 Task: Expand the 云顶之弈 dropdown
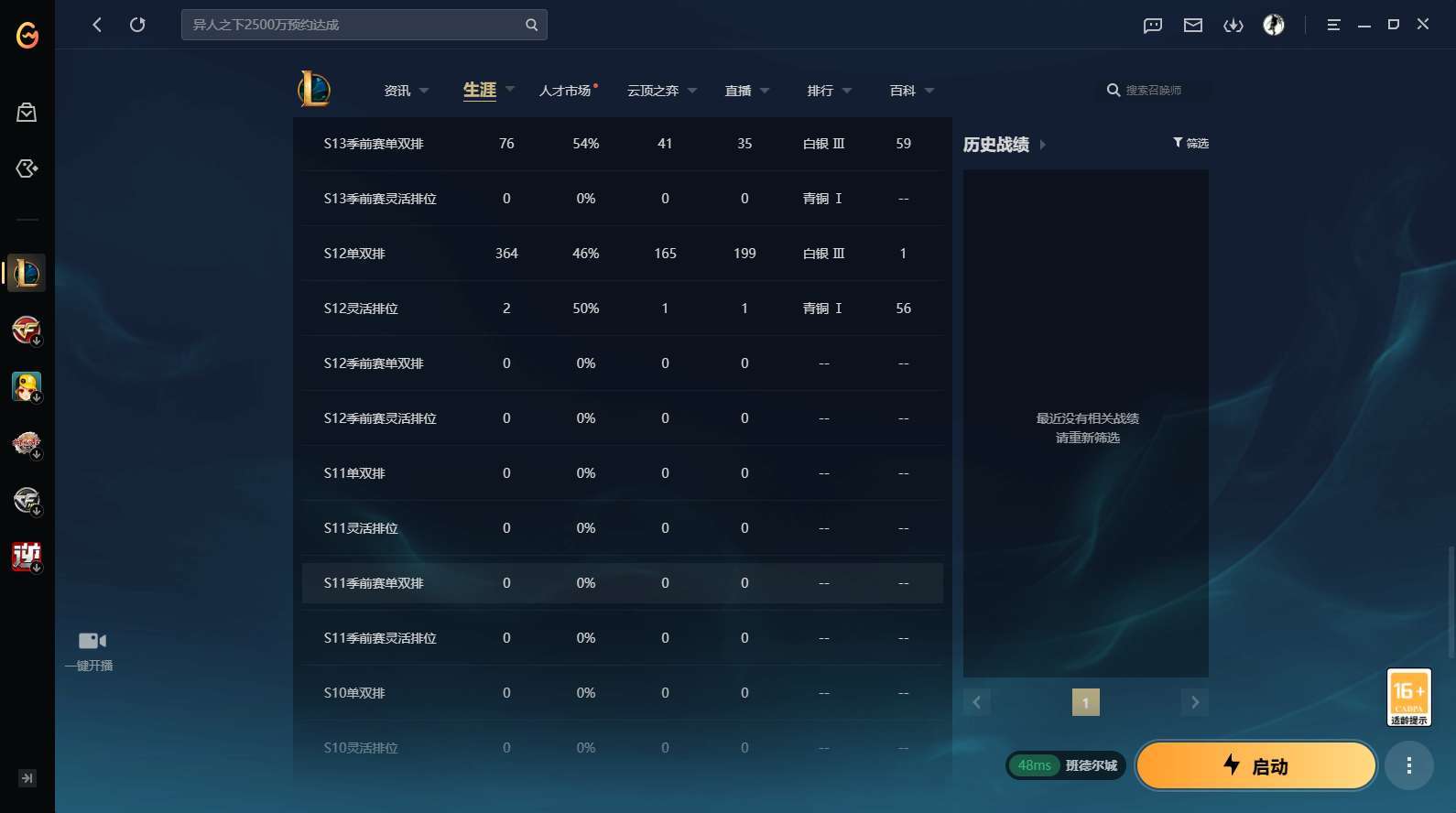coord(692,91)
